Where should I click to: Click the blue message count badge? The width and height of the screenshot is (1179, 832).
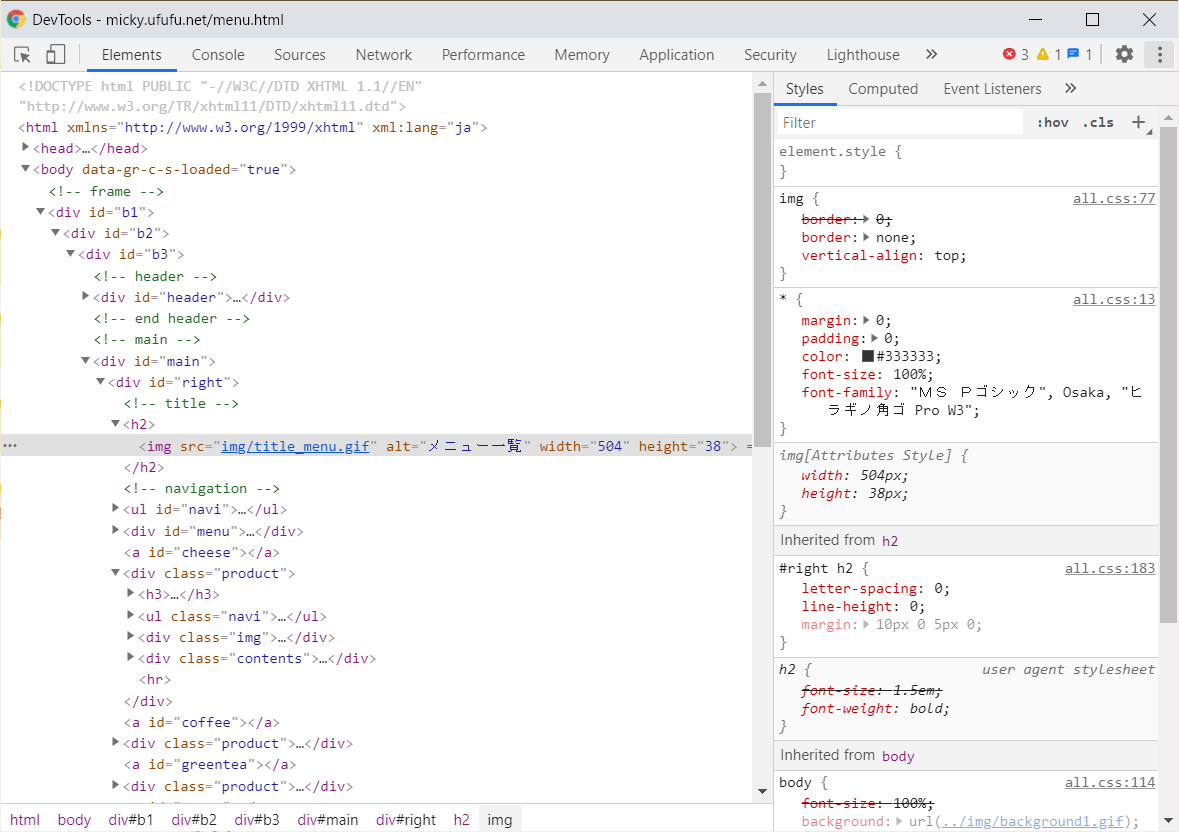tap(1079, 55)
